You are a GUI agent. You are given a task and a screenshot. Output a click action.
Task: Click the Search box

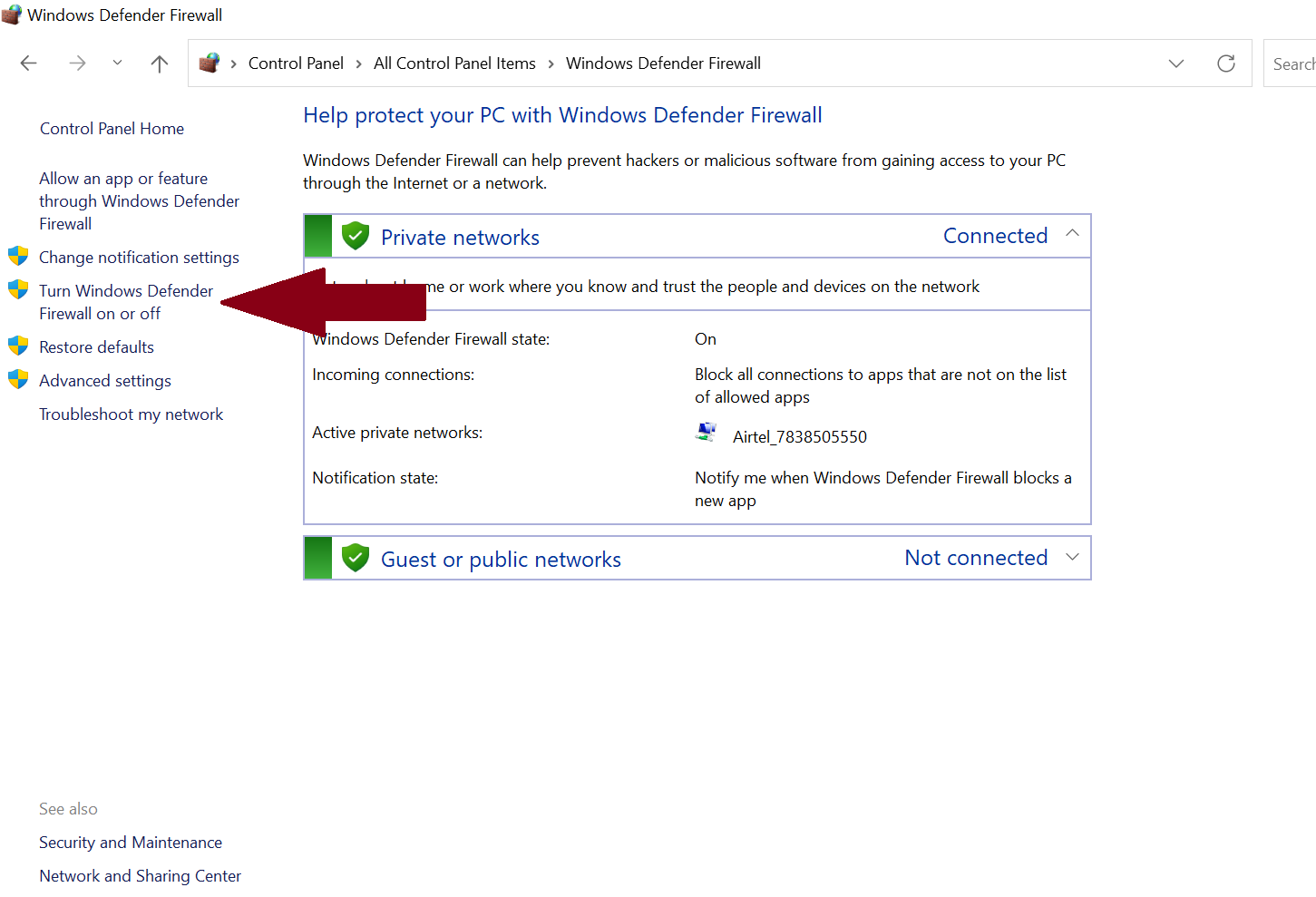(x=1290, y=63)
